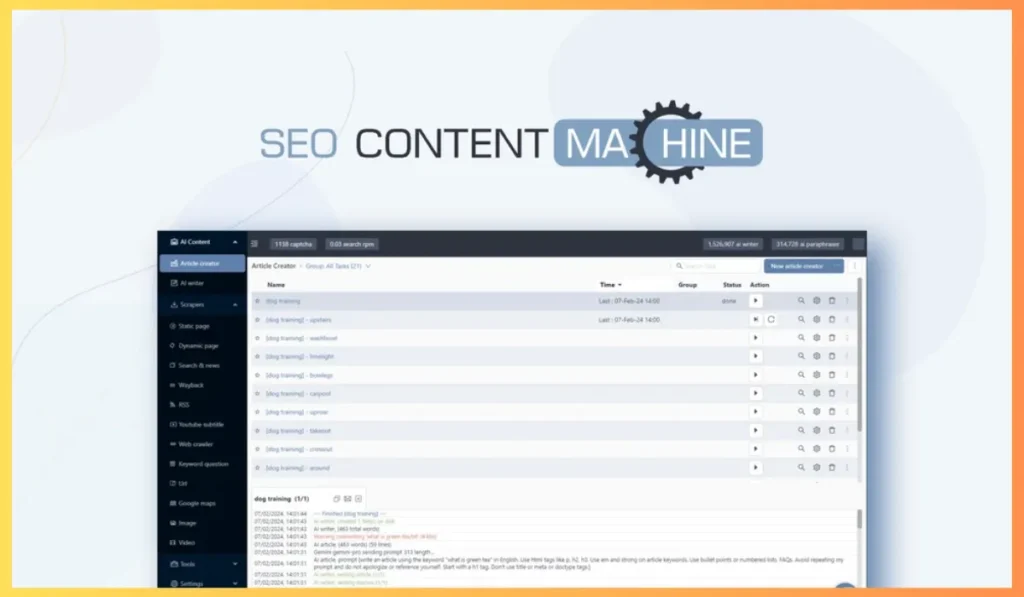1024x597 pixels.
Task: Copy the dog training log output
Action: pyautogui.click(x=336, y=499)
